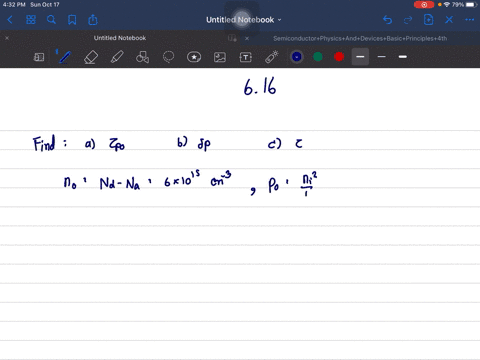480x360 pixels.
Task: Select the Laser pointer tool
Action: 272,57
